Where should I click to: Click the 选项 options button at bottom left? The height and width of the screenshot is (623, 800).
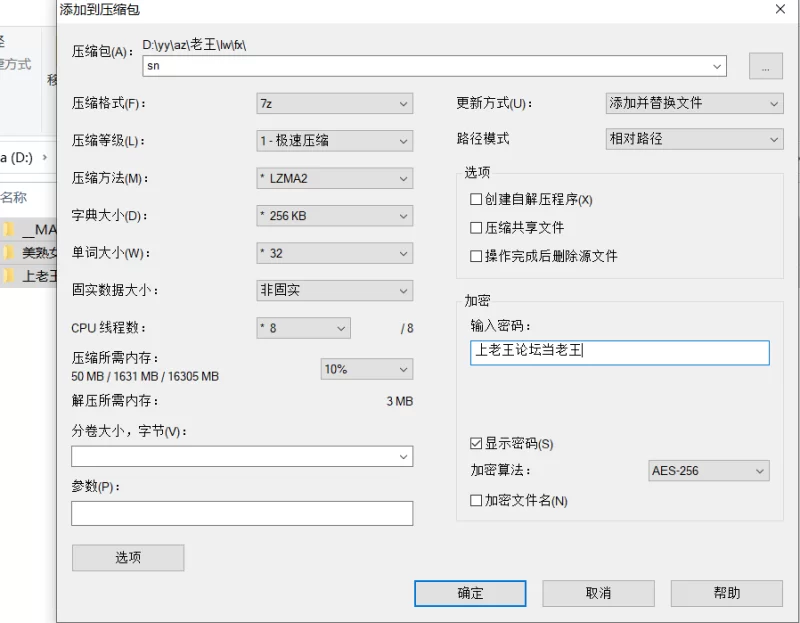pos(128,557)
